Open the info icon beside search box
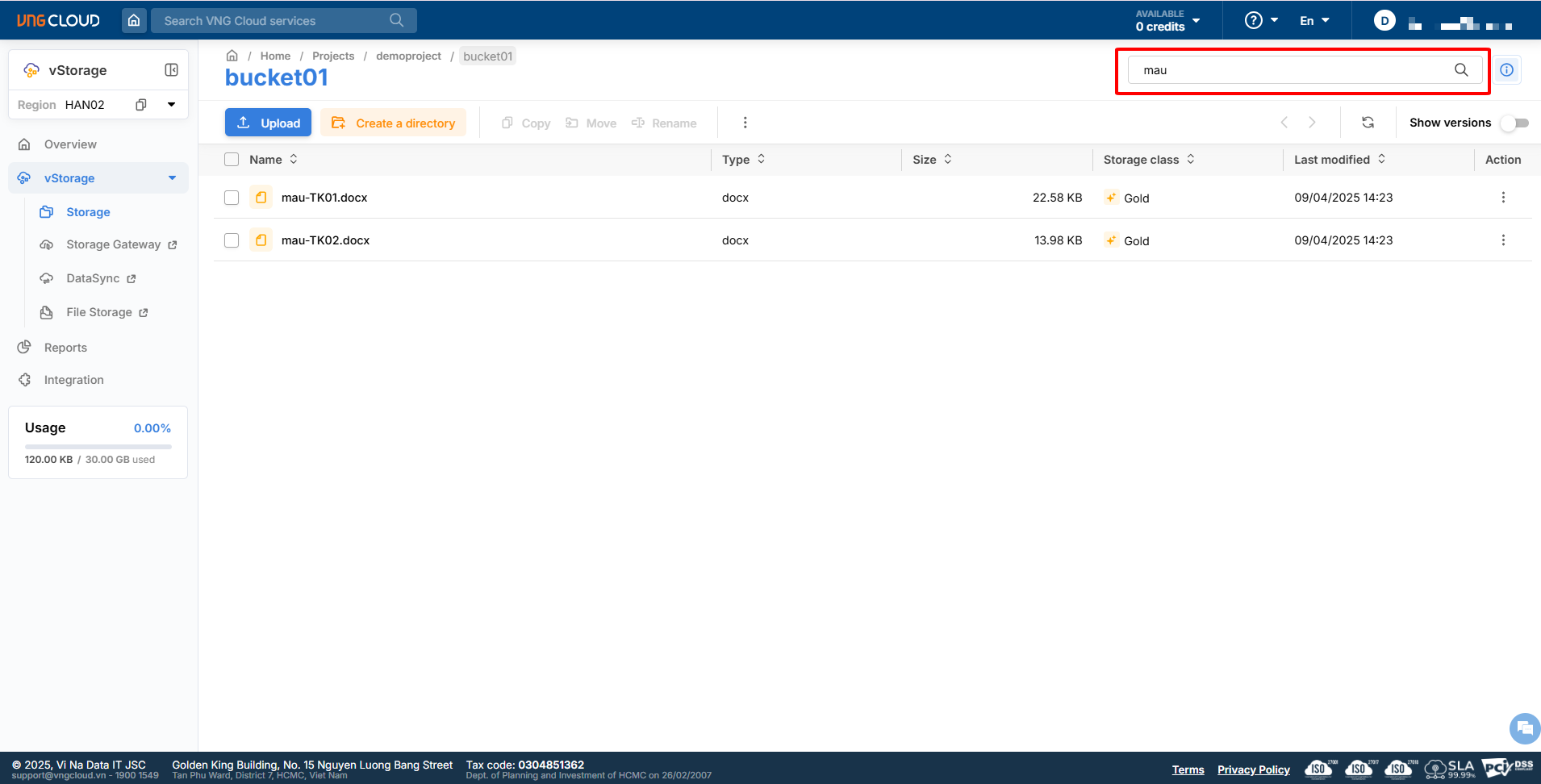The image size is (1541, 784). (x=1506, y=70)
